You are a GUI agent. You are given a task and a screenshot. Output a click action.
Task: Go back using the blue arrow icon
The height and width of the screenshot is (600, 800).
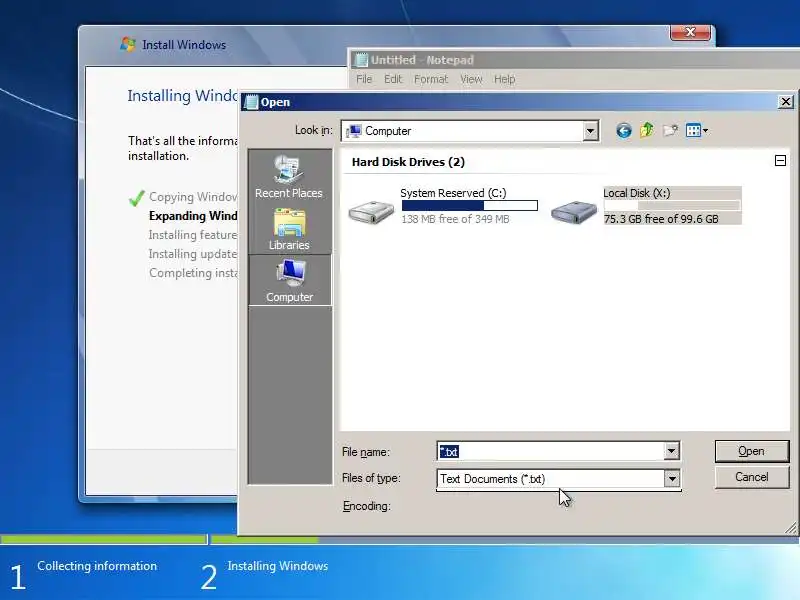[x=623, y=131]
